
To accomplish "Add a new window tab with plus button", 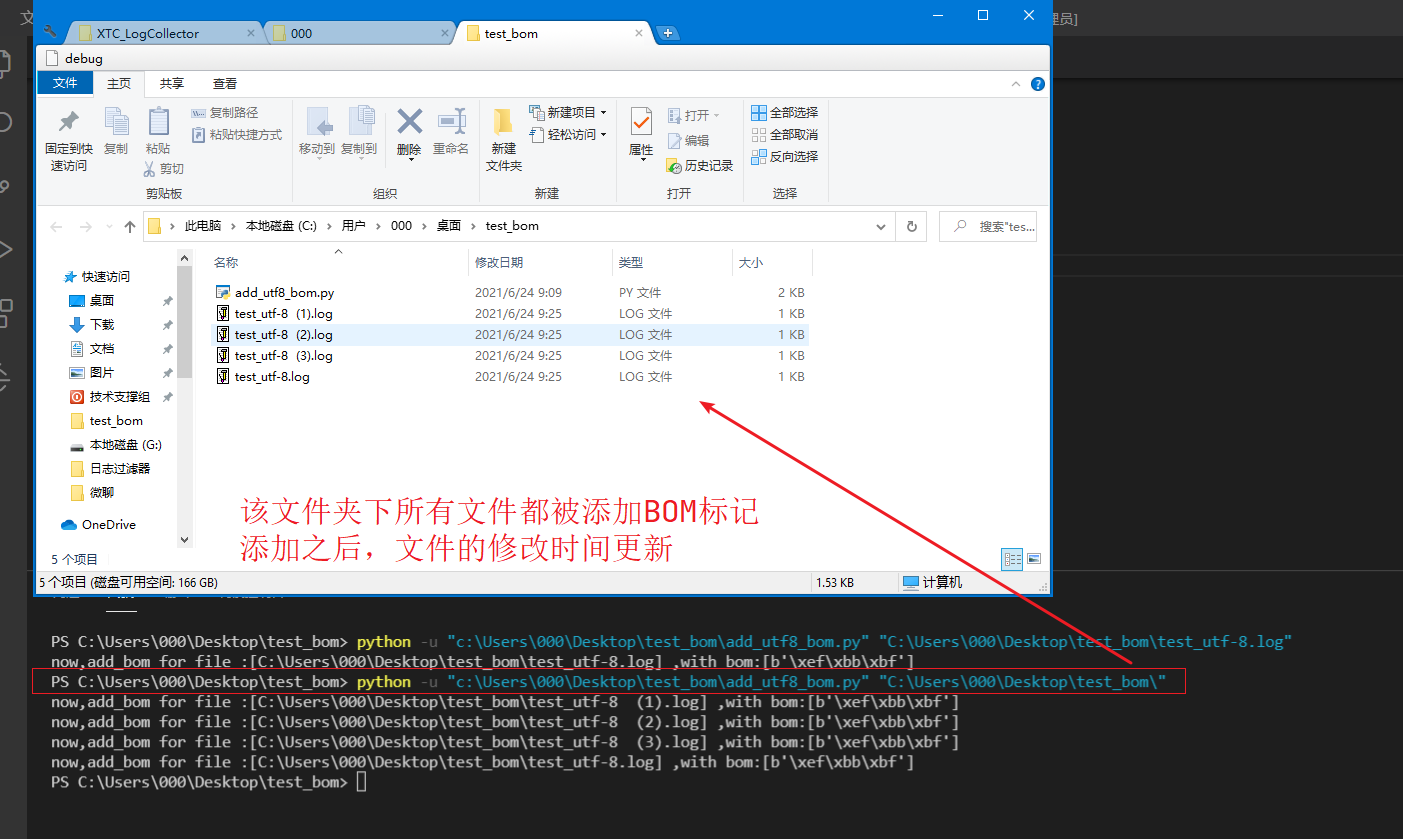I will click(x=668, y=33).
